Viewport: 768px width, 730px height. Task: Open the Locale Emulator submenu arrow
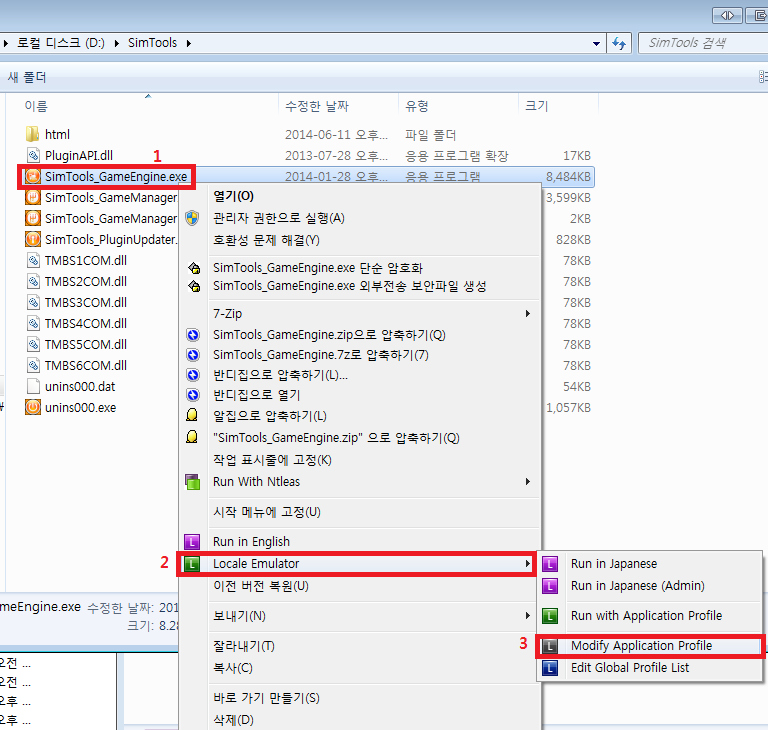(x=528, y=563)
